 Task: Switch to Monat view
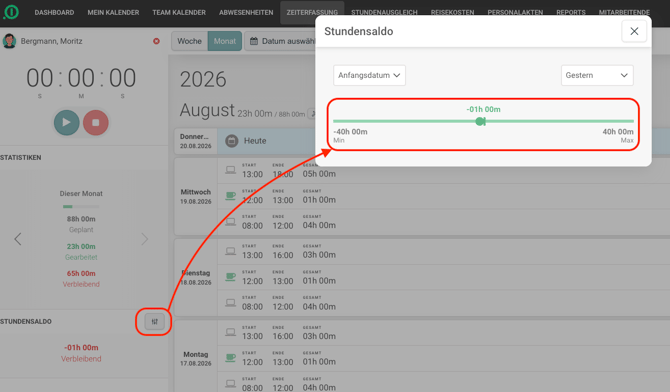(x=225, y=41)
